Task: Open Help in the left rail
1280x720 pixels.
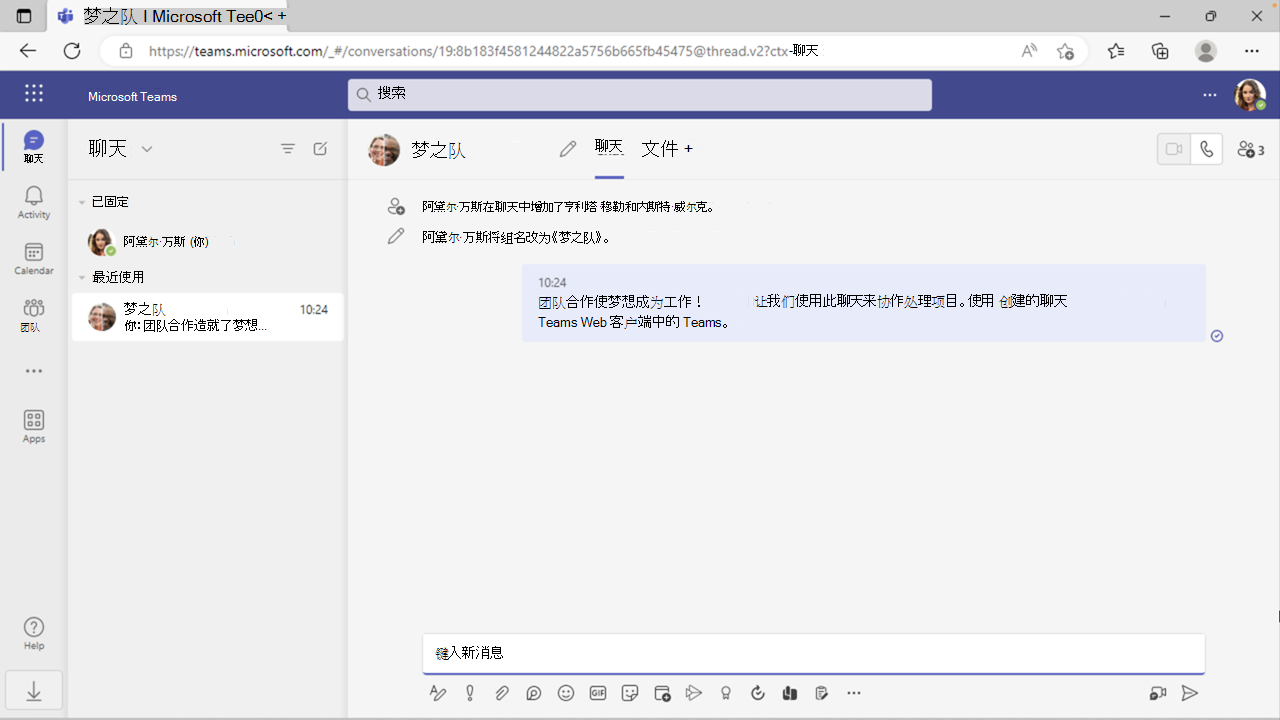Action: pyautogui.click(x=33, y=634)
